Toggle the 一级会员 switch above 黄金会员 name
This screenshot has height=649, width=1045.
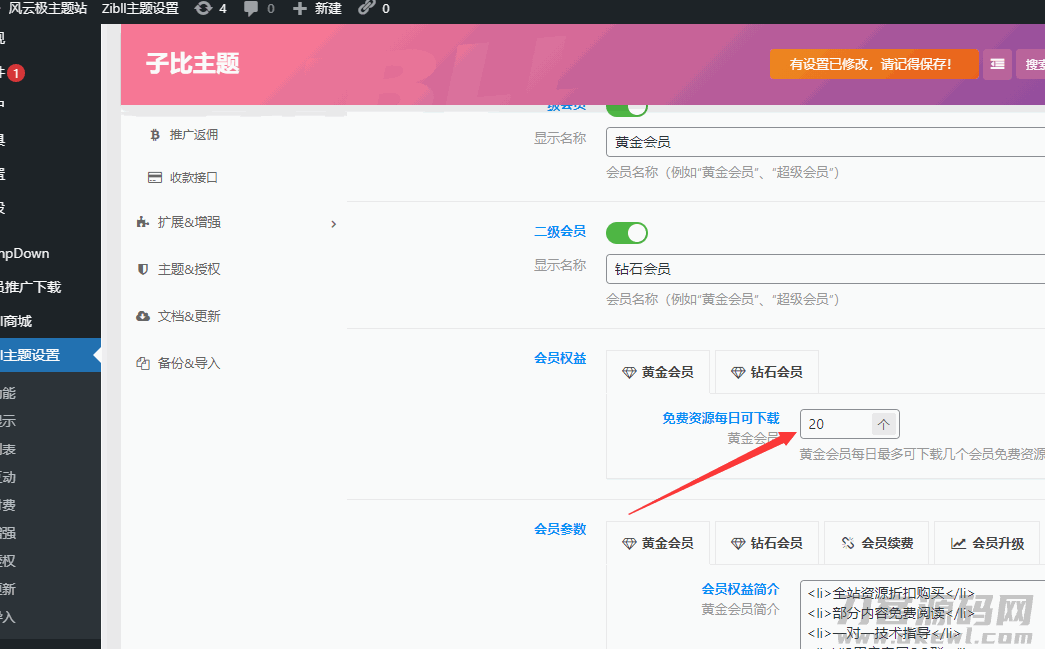(x=627, y=107)
